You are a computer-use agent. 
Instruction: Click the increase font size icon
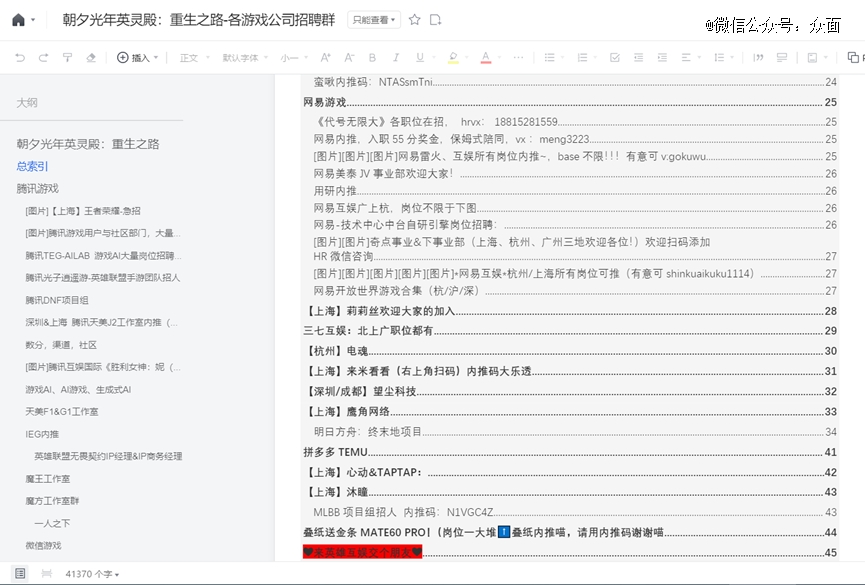pos(325,57)
